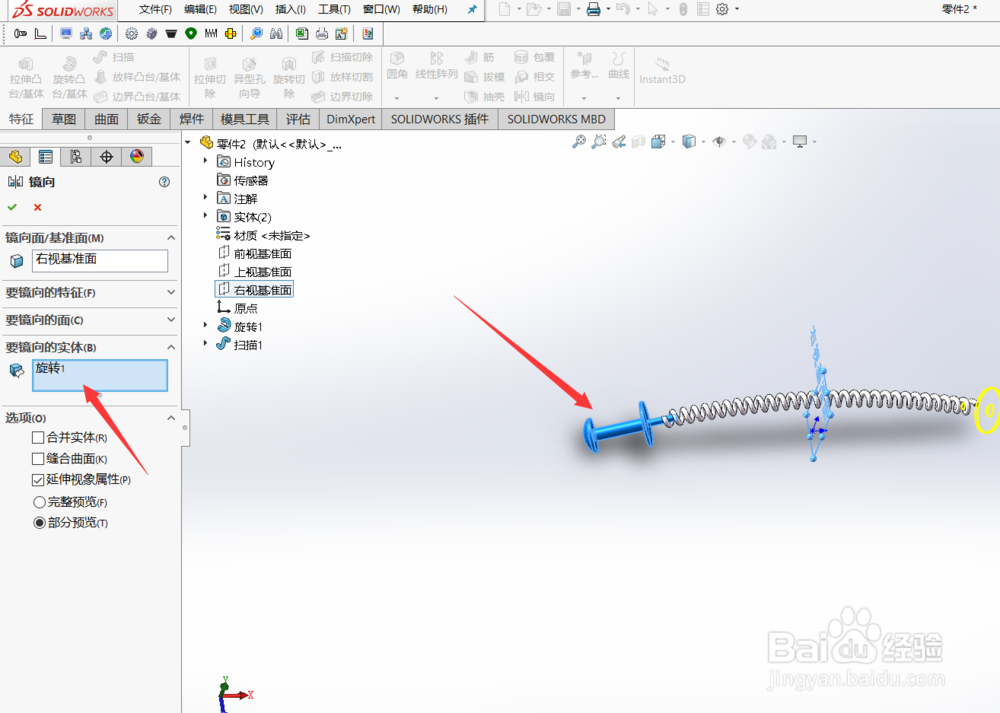This screenshot has width=1000, height=713.
Task: Open the PropertyManager tab icon
Action: pyautogui.click(x=45, y=157)
